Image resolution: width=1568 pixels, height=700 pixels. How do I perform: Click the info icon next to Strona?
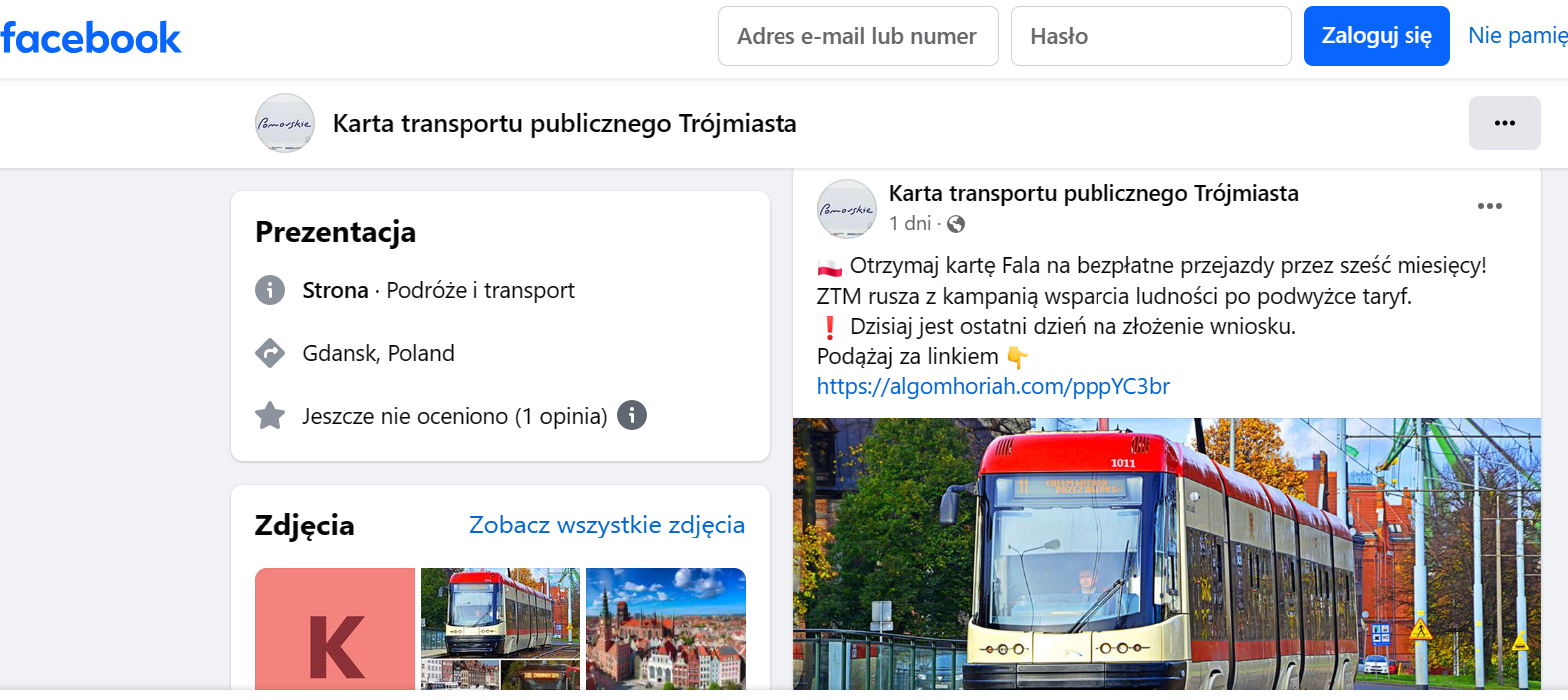click(x=269, y=290)
